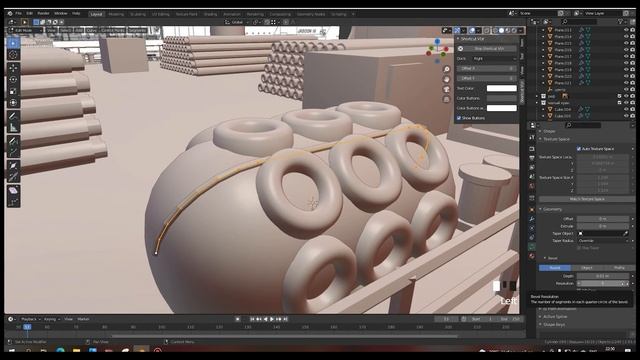Click Match Texture Space button
This screenshot has width=640, height=360.
click(x=587, y=199)
